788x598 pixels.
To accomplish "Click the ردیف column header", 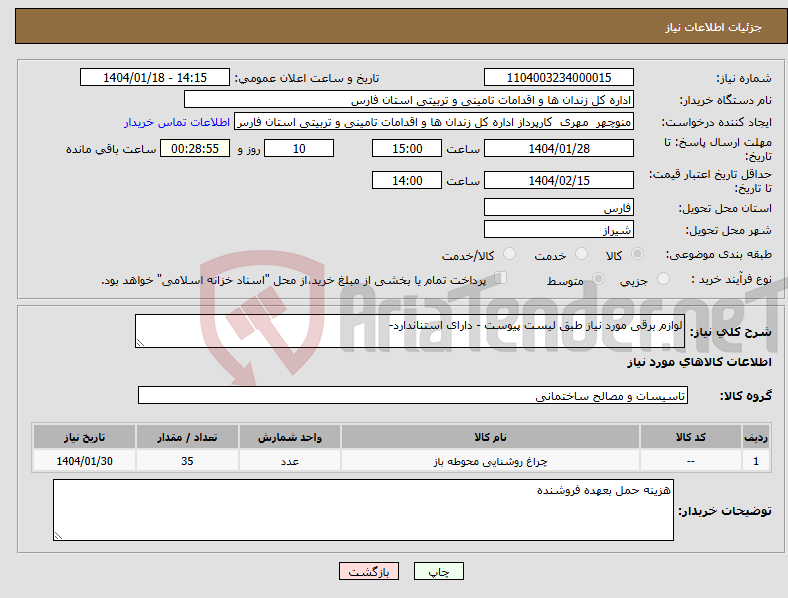I will tap(756, 437).
